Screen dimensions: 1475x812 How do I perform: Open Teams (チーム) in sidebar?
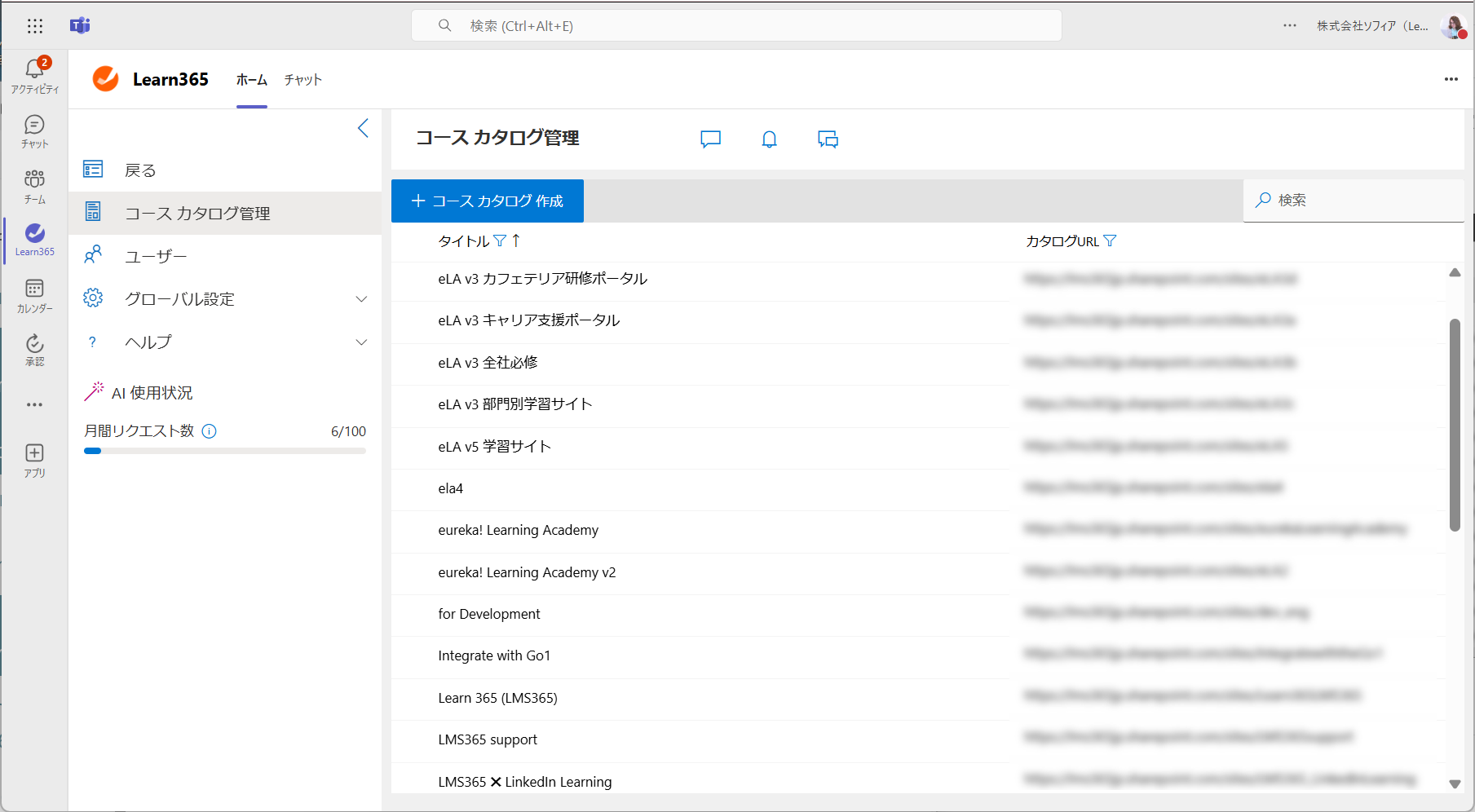coord(34,187)
